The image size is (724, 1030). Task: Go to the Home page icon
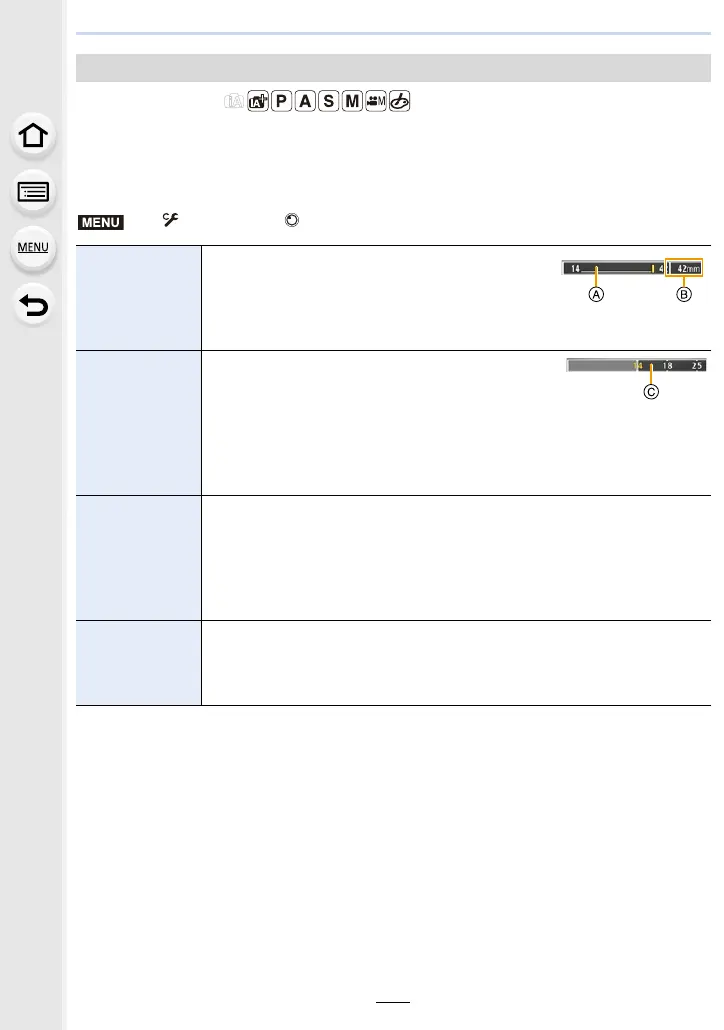point(33,135)
